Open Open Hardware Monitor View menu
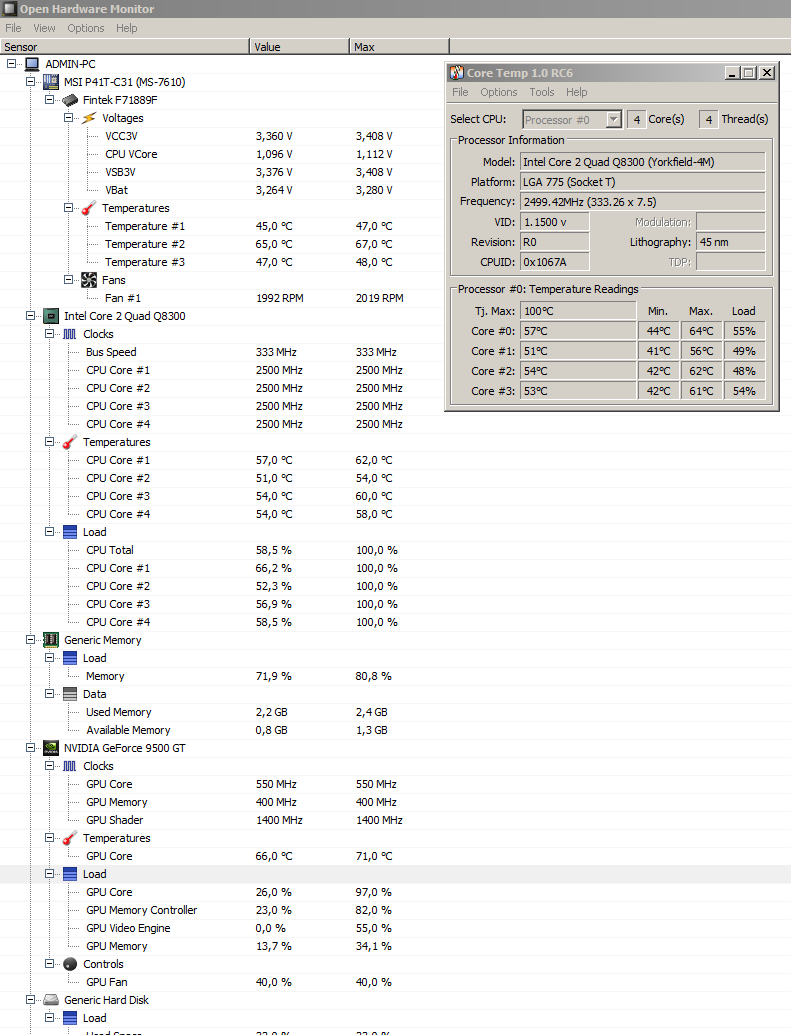 click(x=44, y=28)
